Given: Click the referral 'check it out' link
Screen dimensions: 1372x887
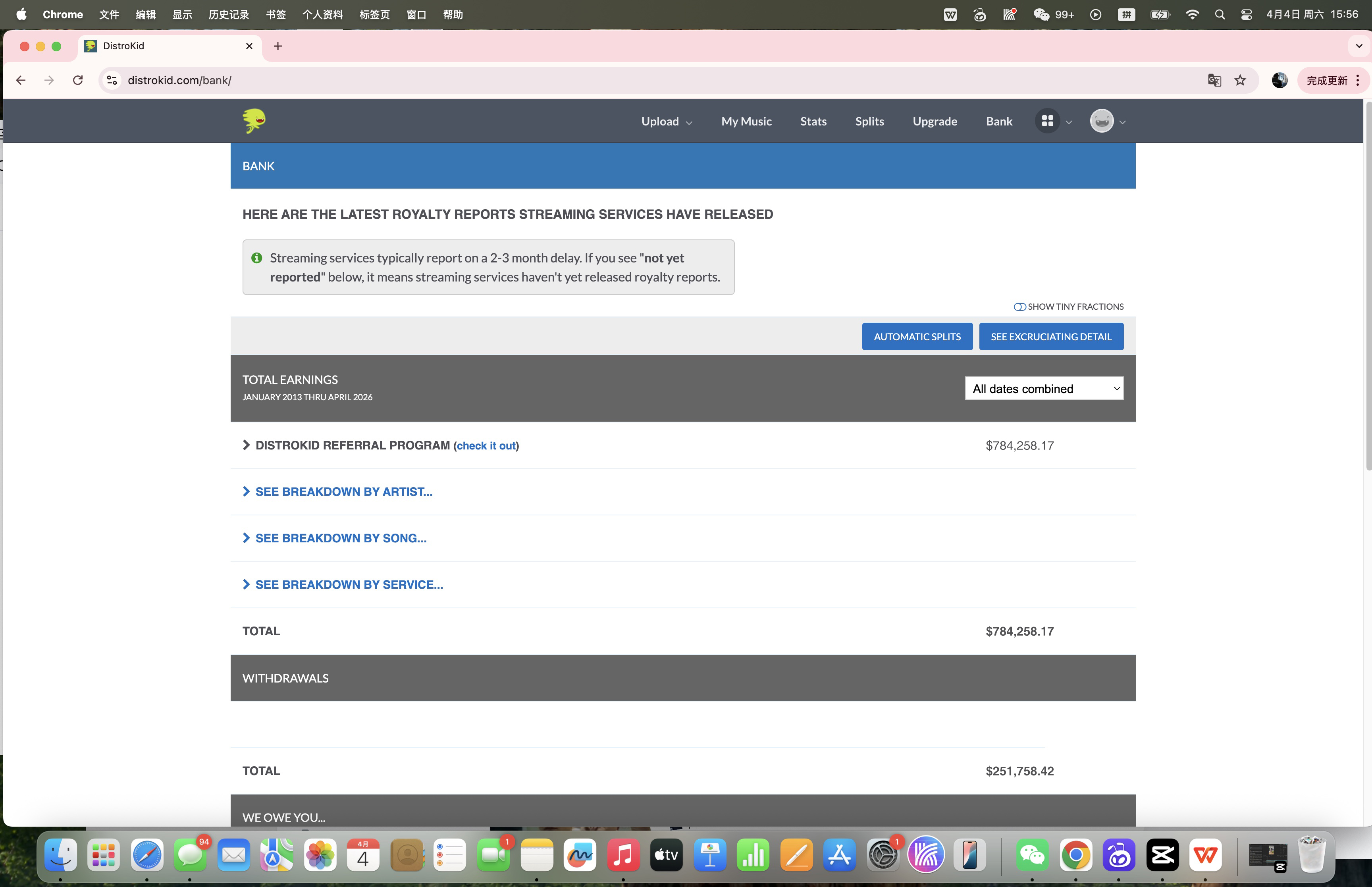Looking at the screenshot, I should [x=486, y=446].
